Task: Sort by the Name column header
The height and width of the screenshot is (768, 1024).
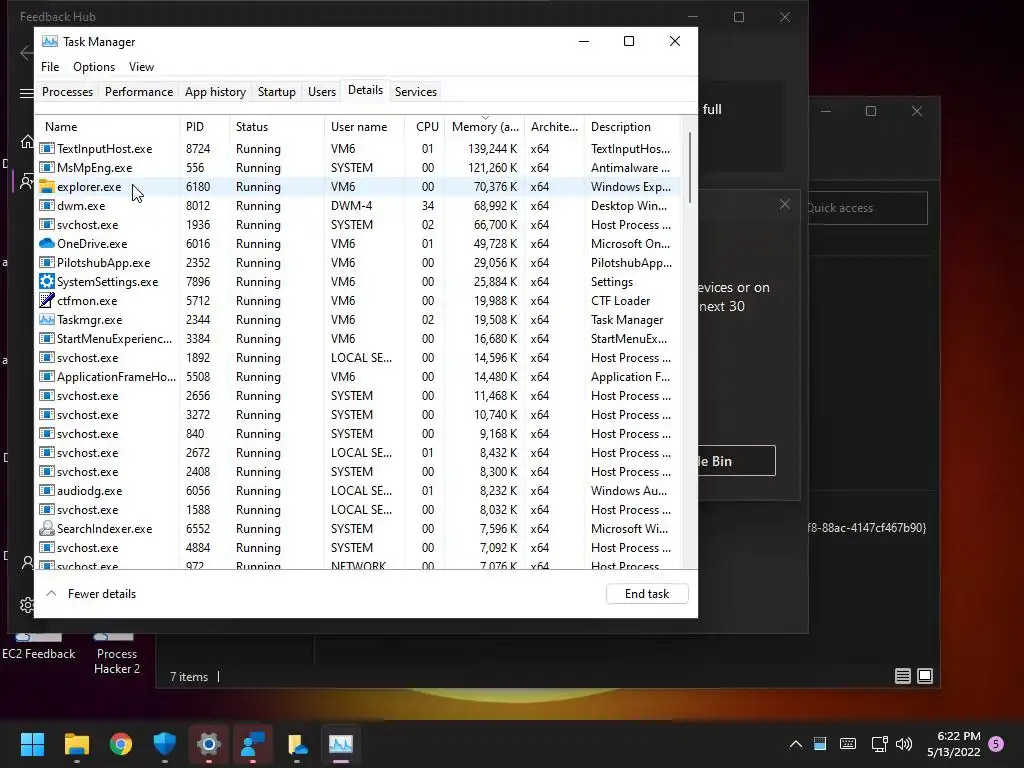Action: click(x=108, y=127)
